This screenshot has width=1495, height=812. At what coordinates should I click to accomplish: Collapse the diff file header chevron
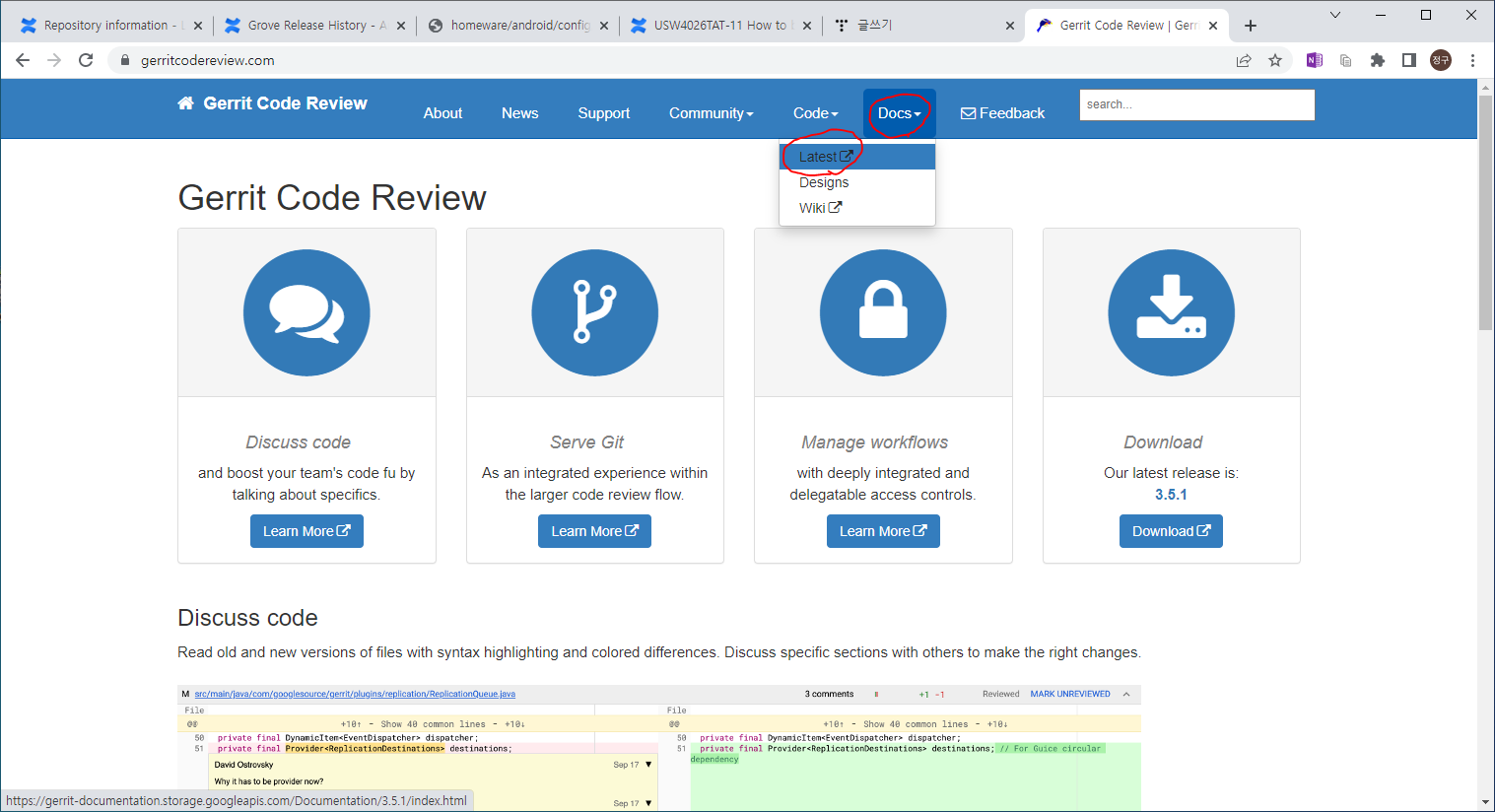tap(1126, 694)
